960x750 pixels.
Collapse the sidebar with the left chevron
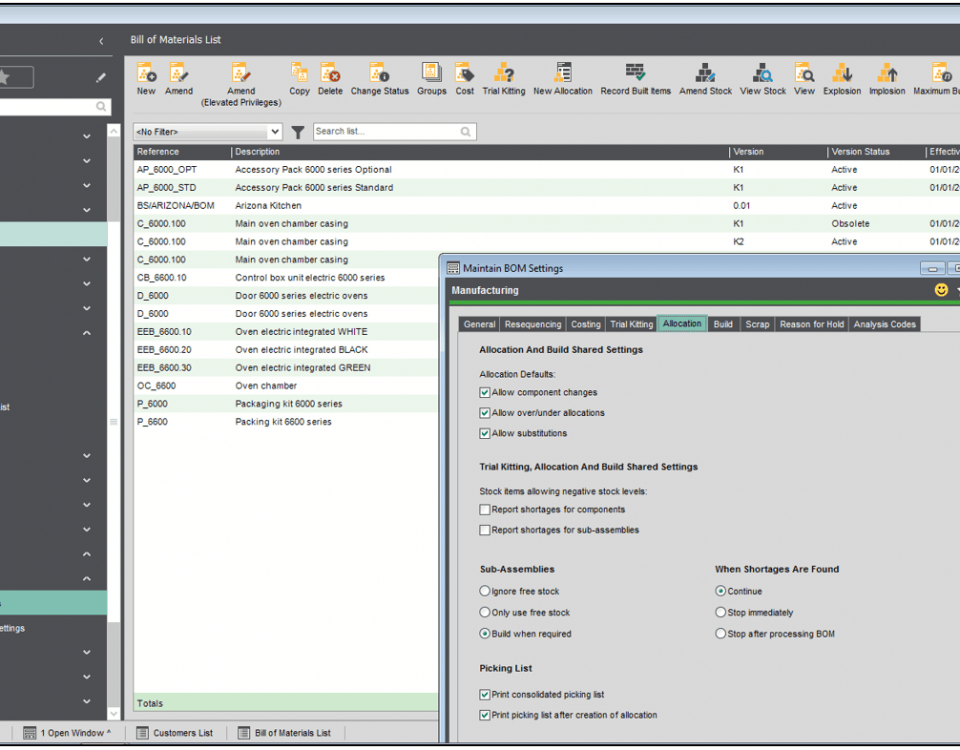click(101, 41)
